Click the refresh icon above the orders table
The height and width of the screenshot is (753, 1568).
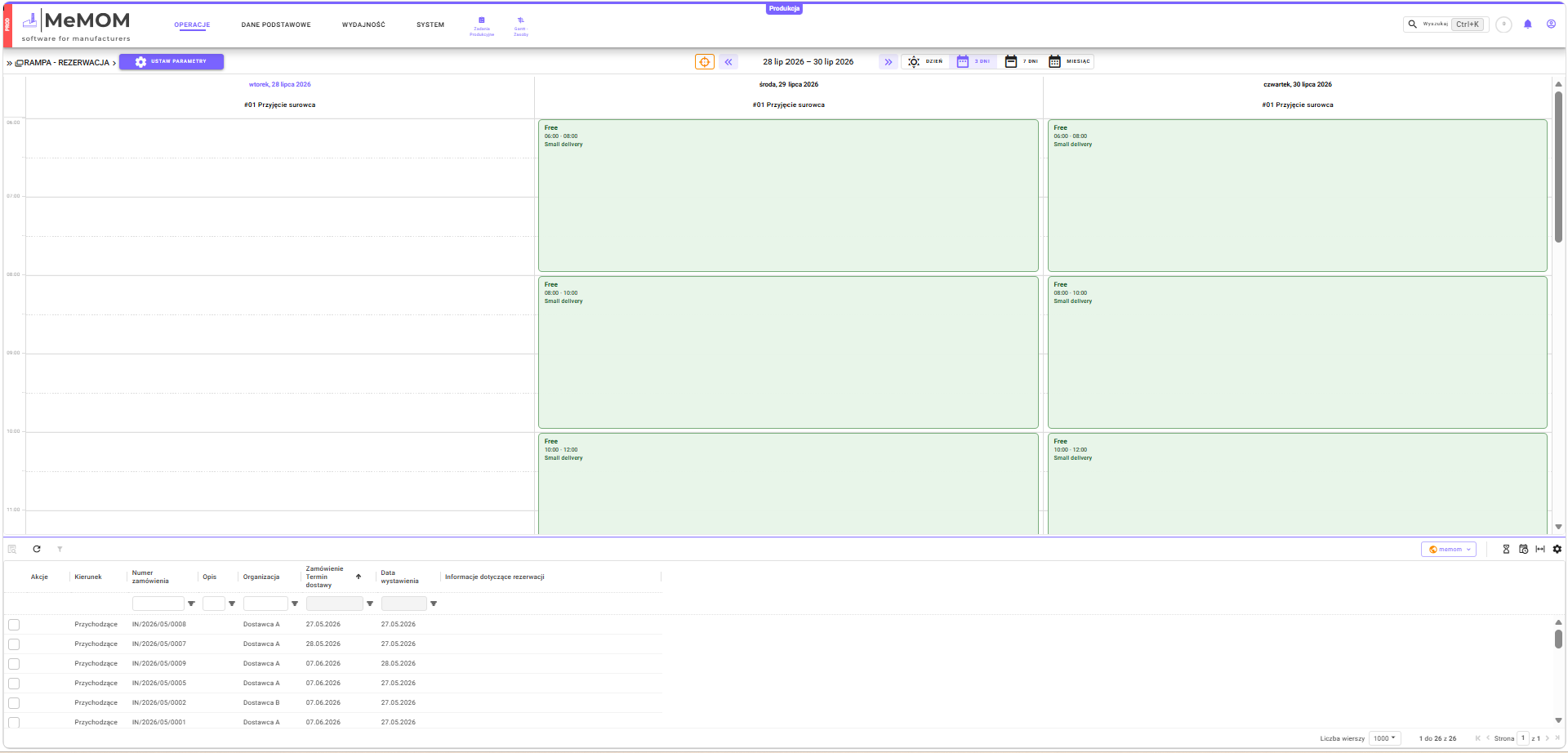point(37,549)
